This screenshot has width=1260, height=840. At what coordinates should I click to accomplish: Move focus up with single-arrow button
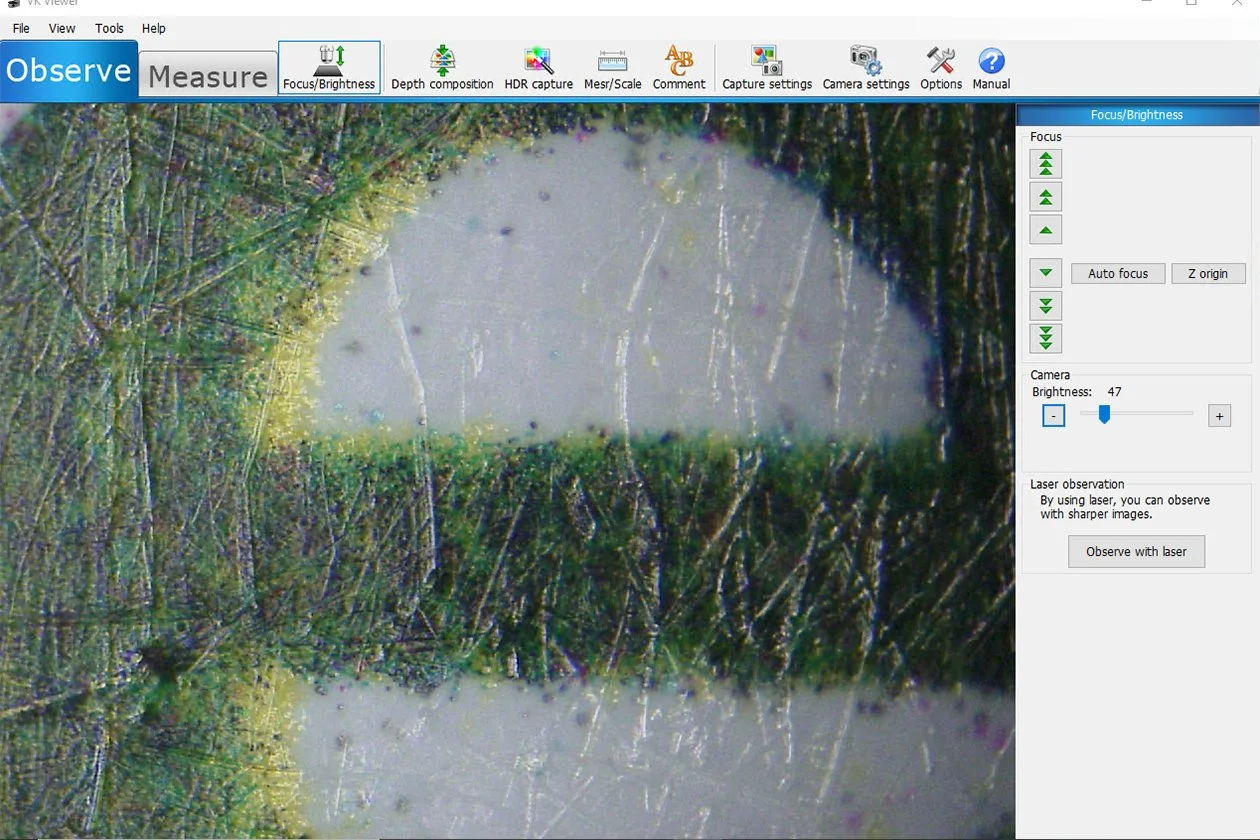pos(1046,229)
